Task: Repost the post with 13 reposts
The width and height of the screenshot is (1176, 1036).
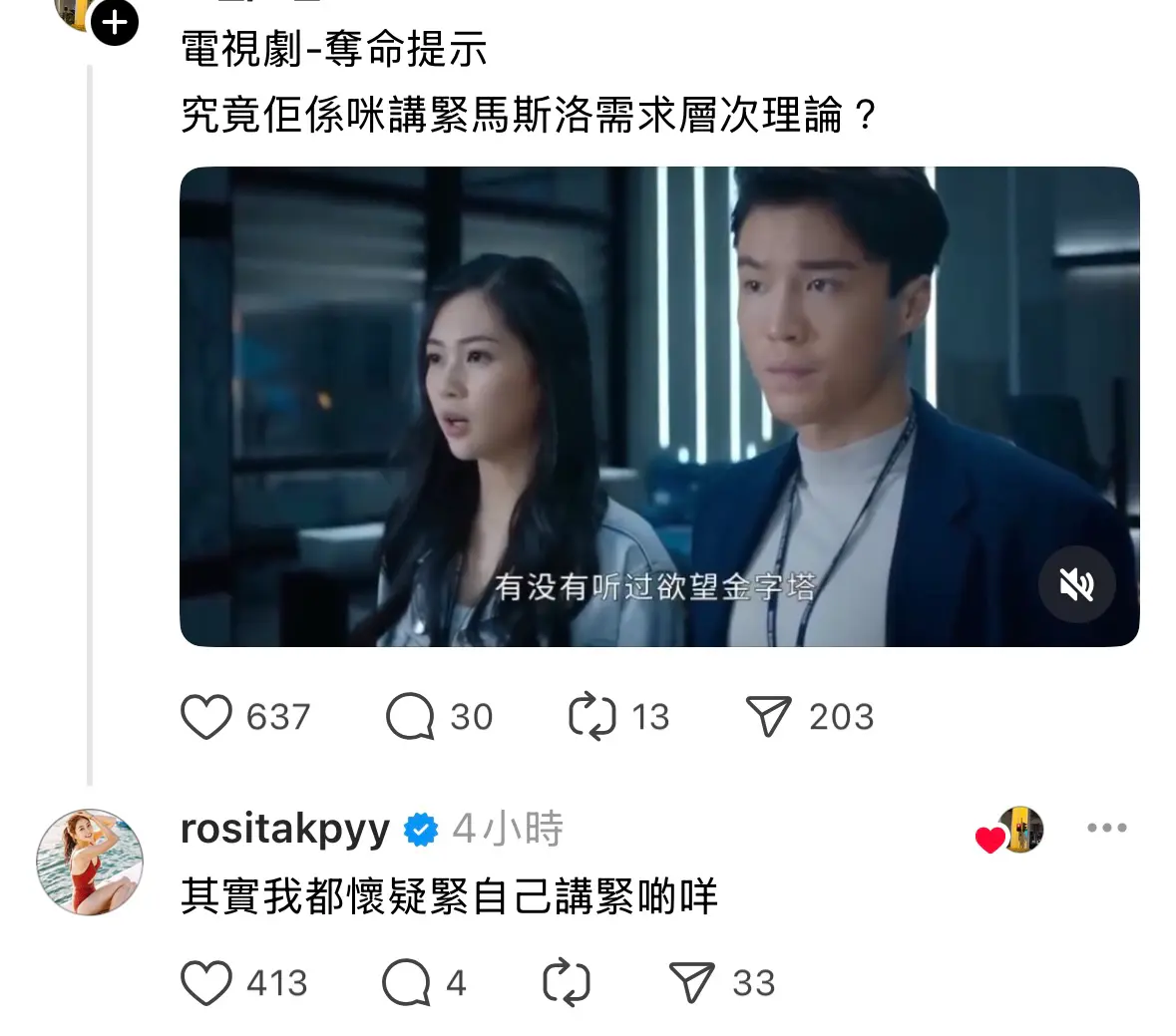Action: point(592,717)
